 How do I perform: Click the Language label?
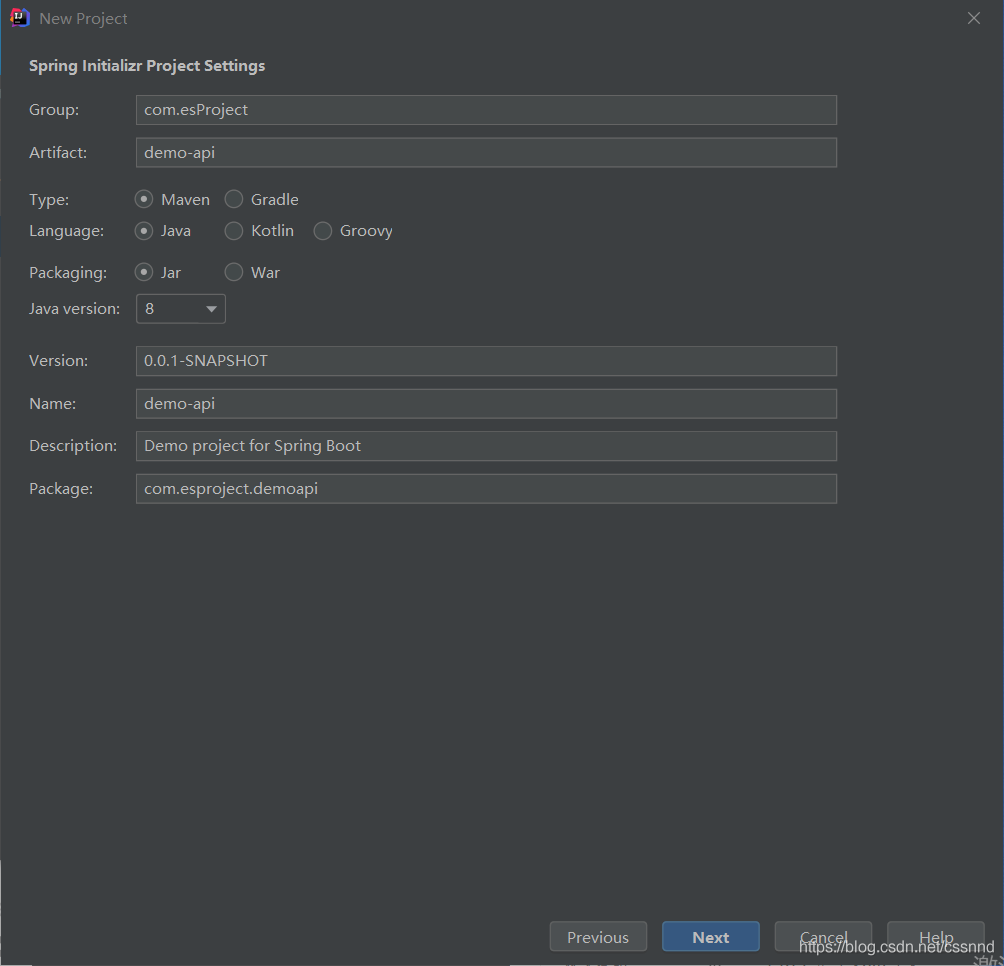pyautogui.click(x=67, y=231)
